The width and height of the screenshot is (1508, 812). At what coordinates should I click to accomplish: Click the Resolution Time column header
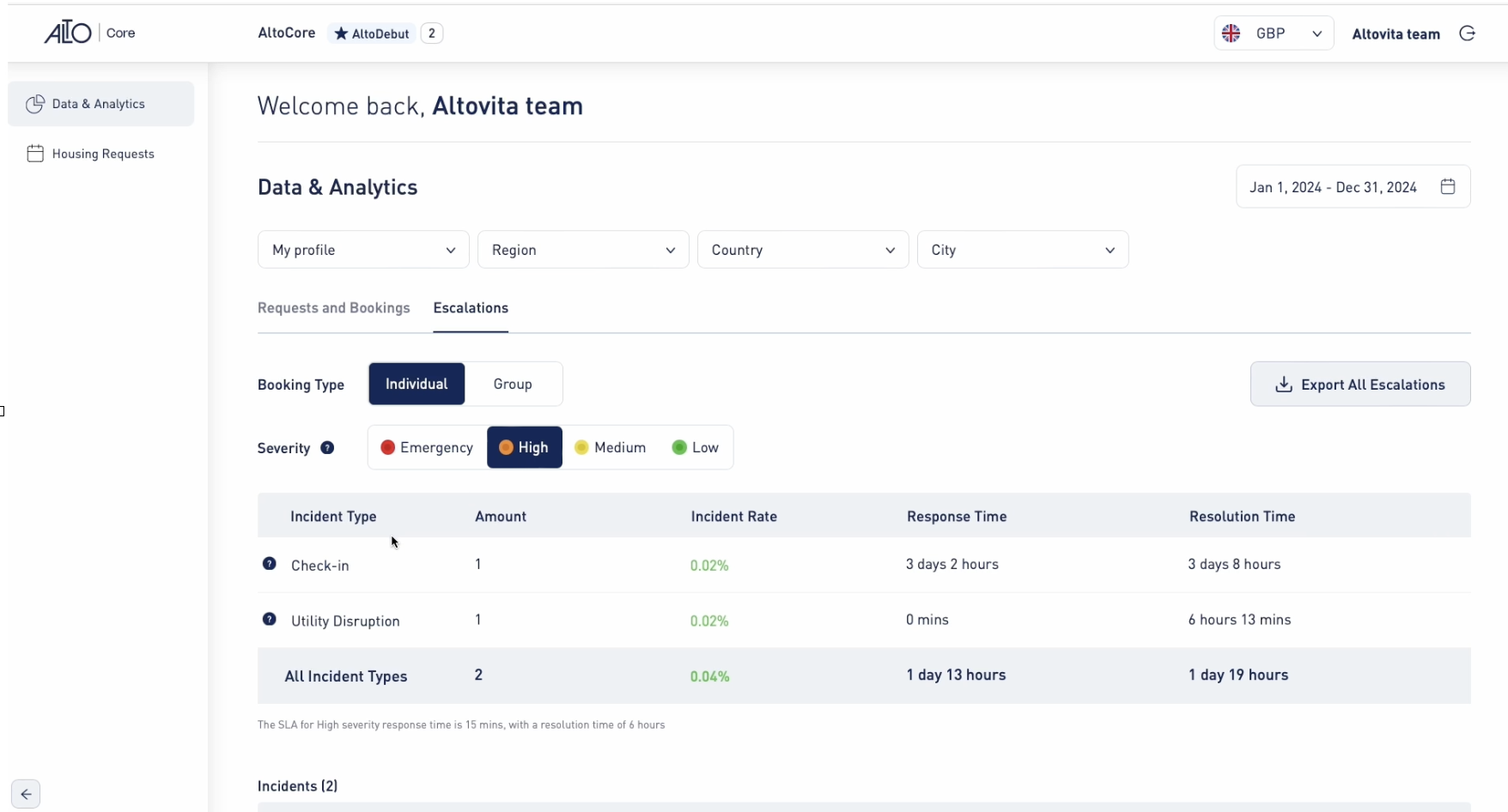pyautogui.click(x=1242, y=516)
